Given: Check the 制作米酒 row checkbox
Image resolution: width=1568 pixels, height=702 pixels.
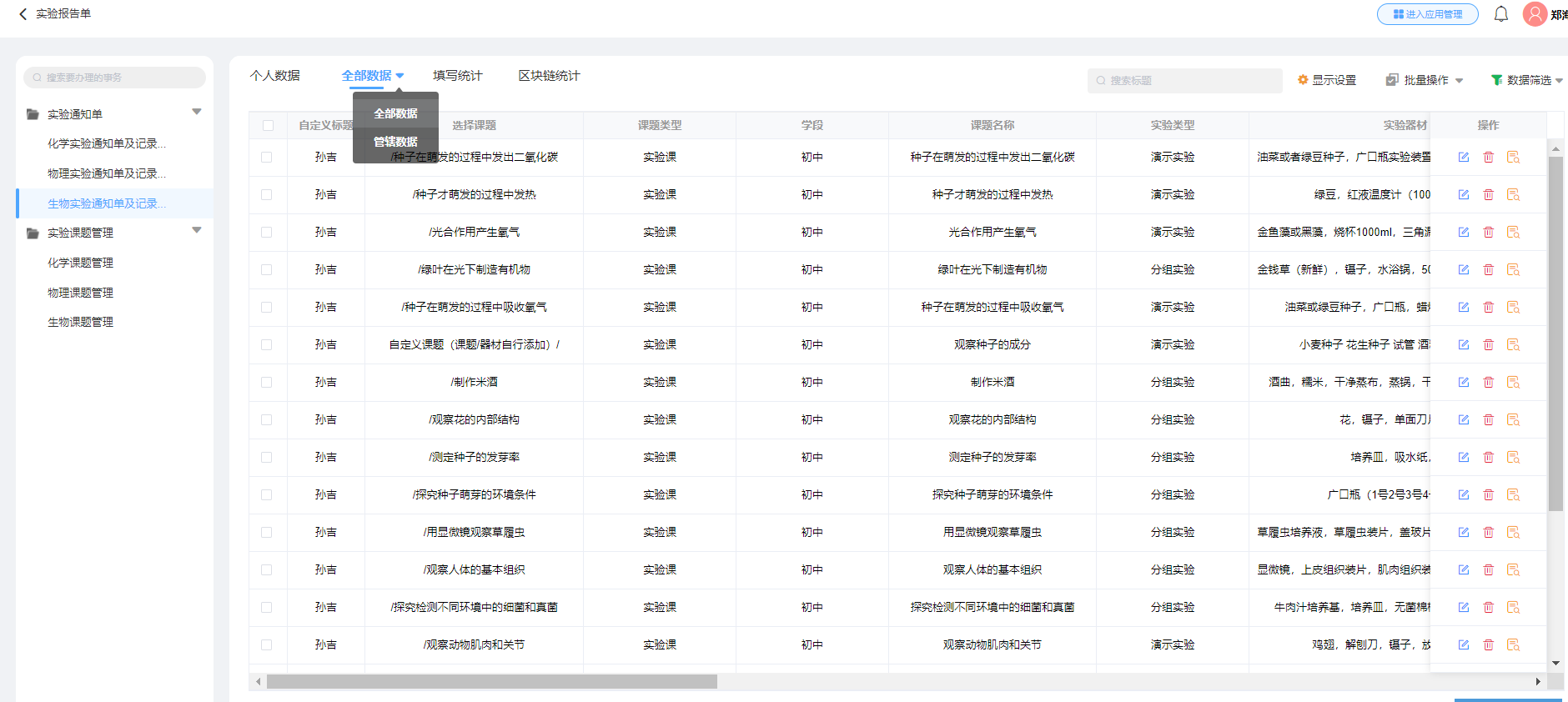Looking at the screenshot, I should (x=267, y=382).
